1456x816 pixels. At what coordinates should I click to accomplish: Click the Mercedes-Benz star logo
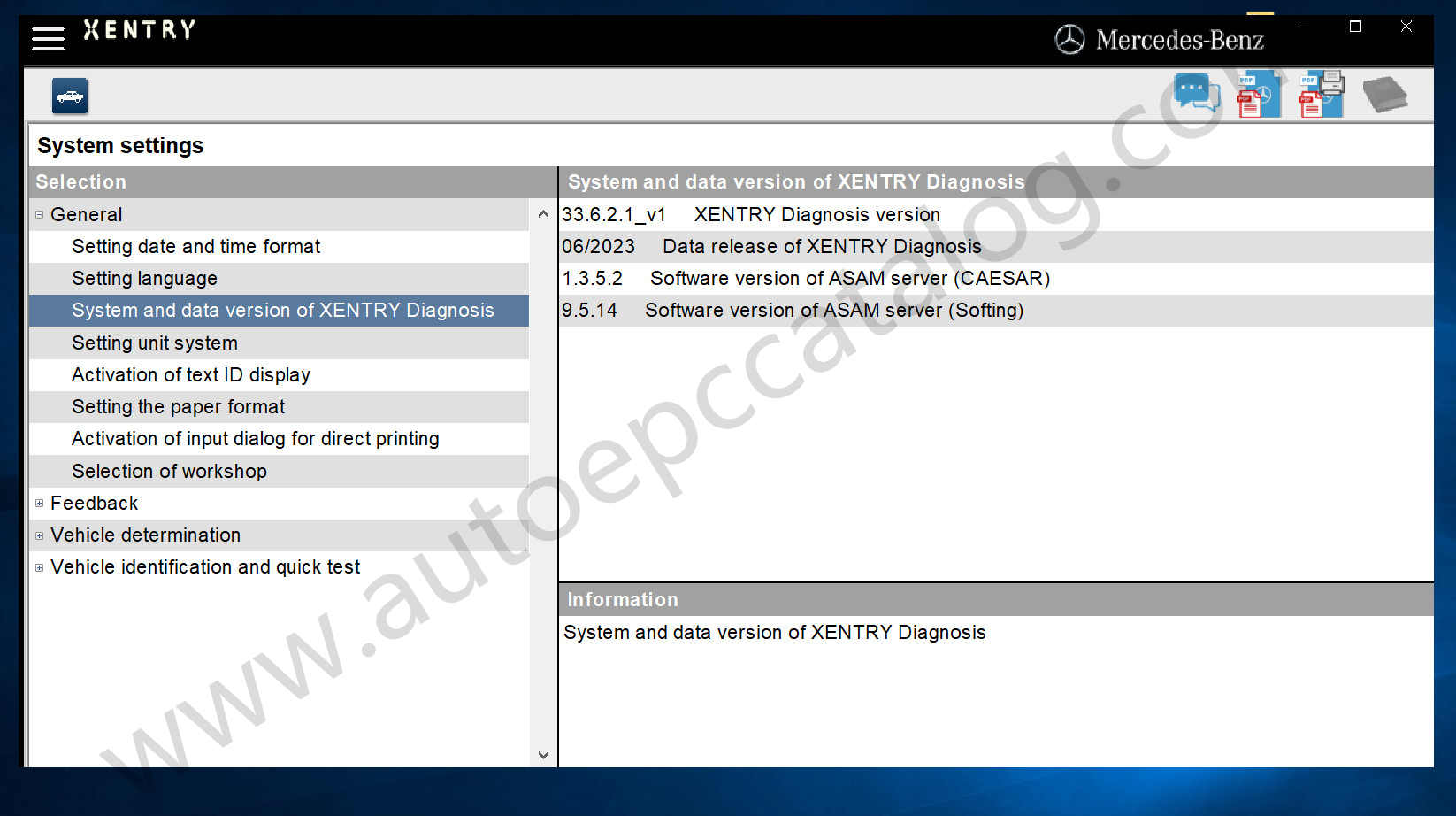tap(1069, 40)
